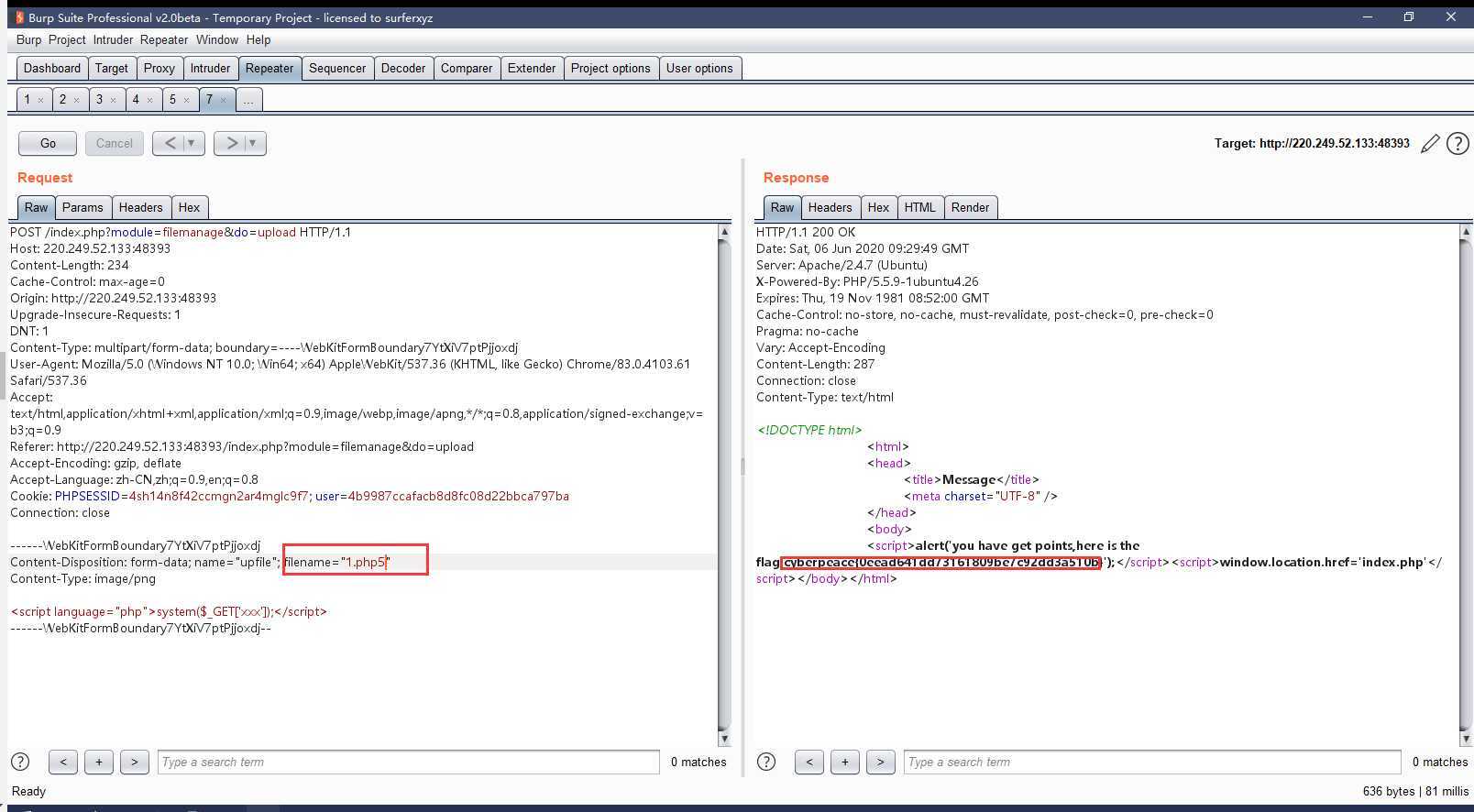Switch to the Dashboard tab
This screenshot has width=1474, height=812.
coord(52,68)
